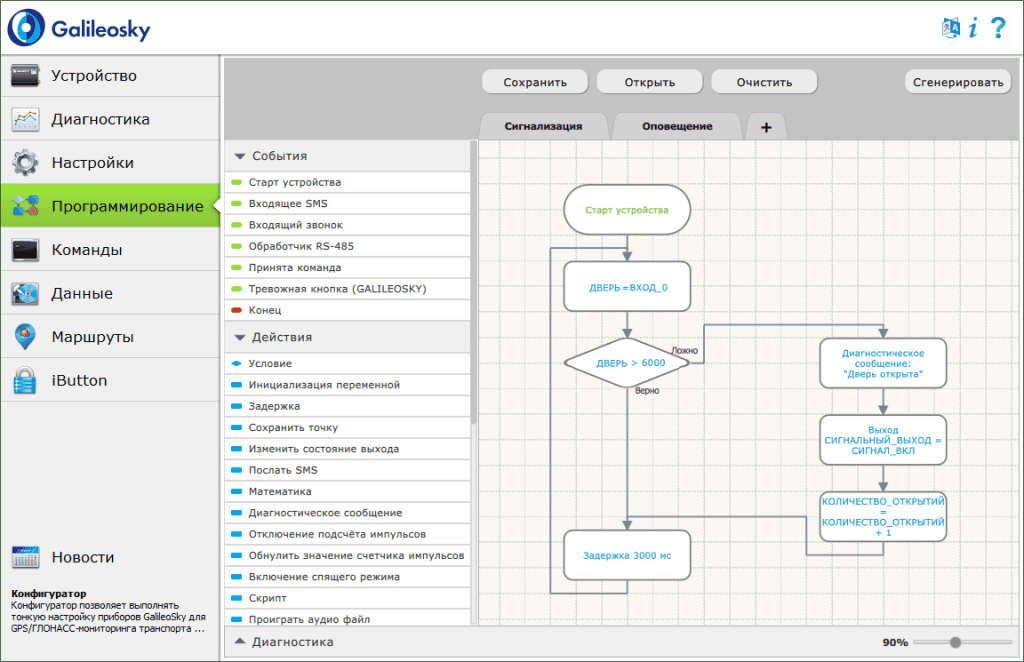Open the info 'i' icon

[973, 28]
